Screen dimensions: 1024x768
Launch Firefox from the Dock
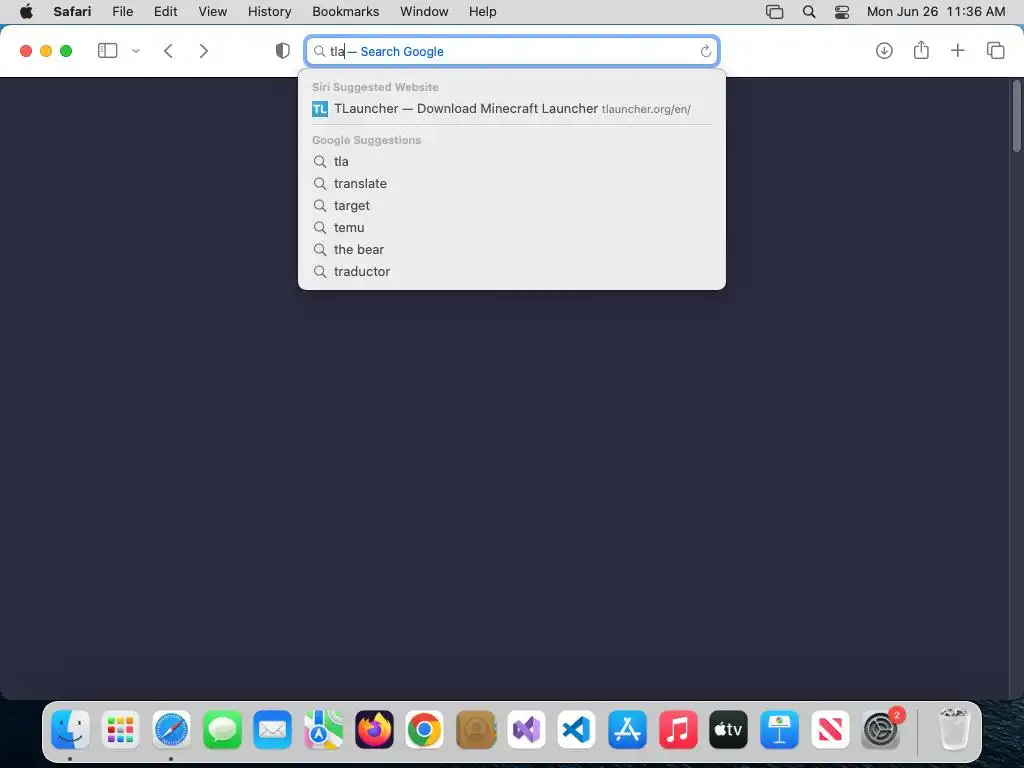click(374, 729)
